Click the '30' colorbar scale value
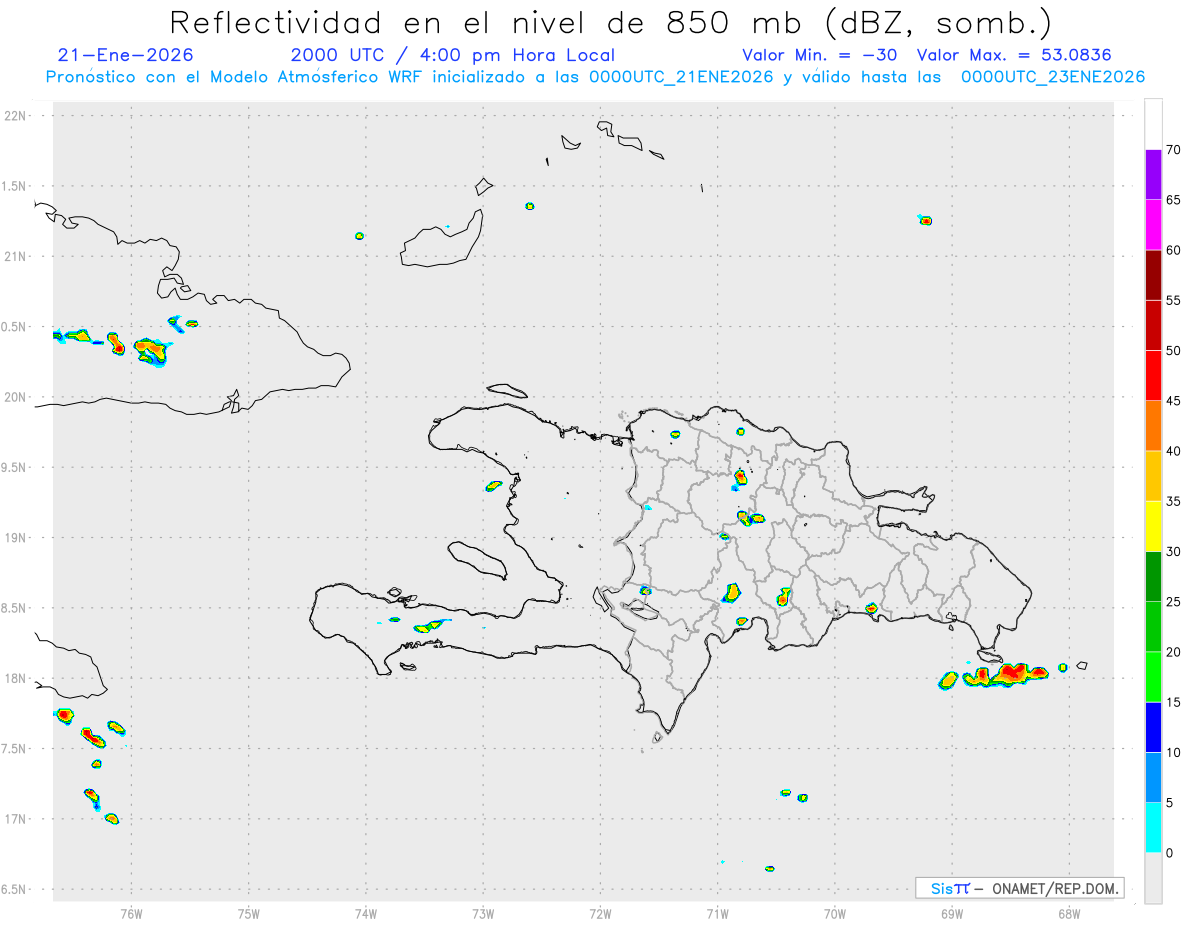This screenshot has height=927, width=1200. point(1174,552)
